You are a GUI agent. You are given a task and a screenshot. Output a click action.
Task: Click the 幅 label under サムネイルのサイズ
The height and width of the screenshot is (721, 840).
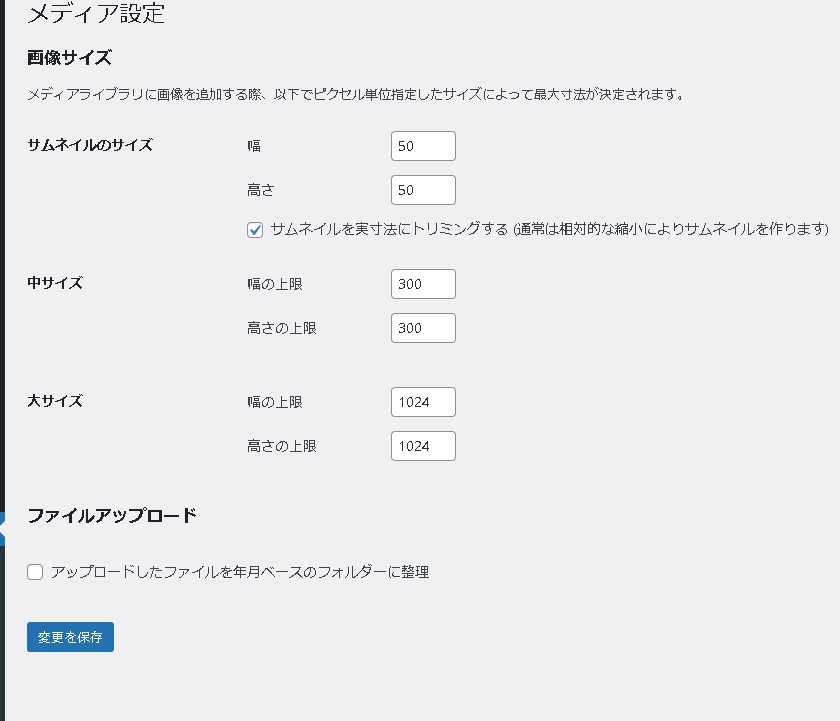click(254, 146)
